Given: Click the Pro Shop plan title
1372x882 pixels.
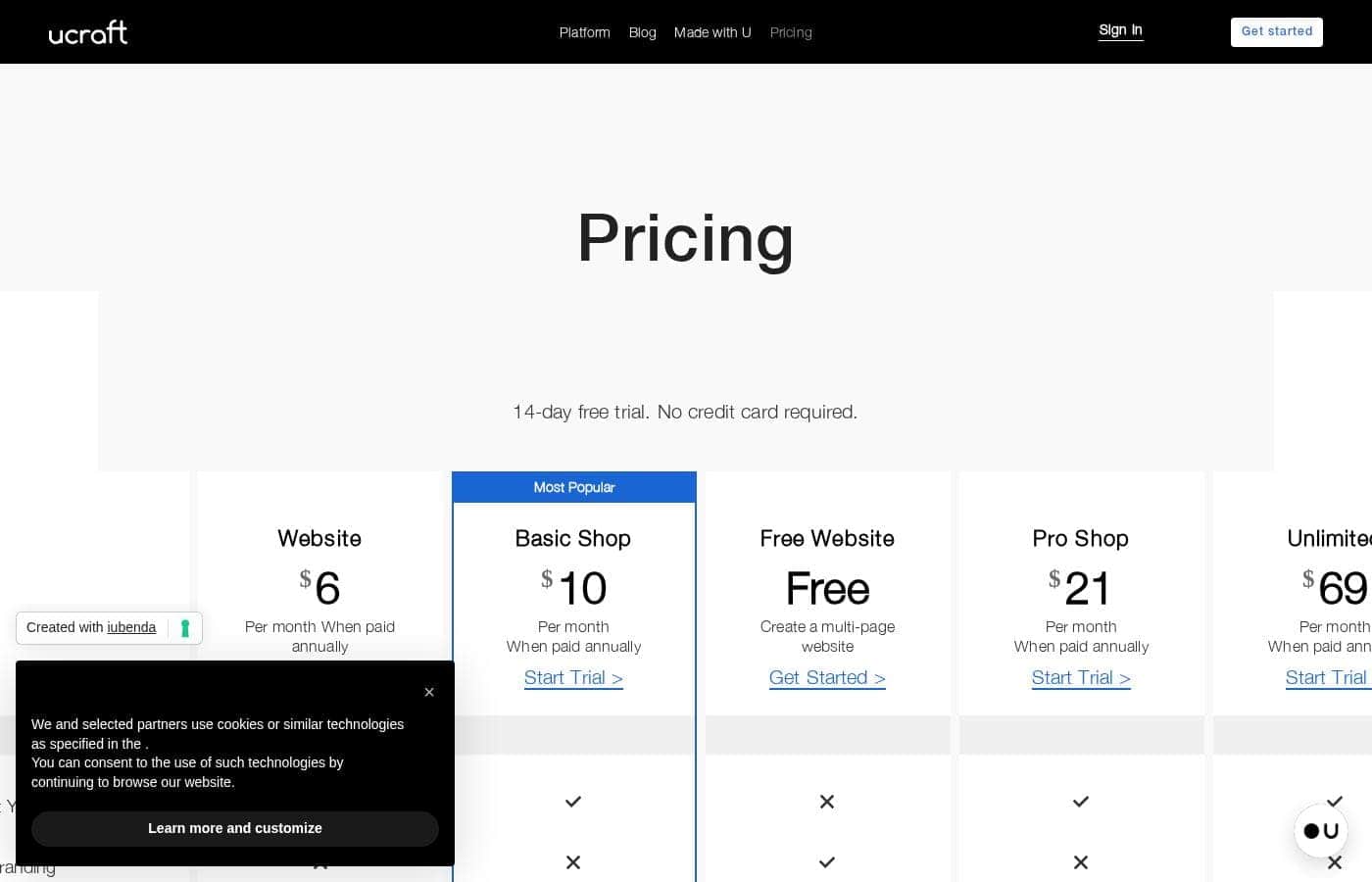Looking at the screenshot, I should click(1081, 538).
